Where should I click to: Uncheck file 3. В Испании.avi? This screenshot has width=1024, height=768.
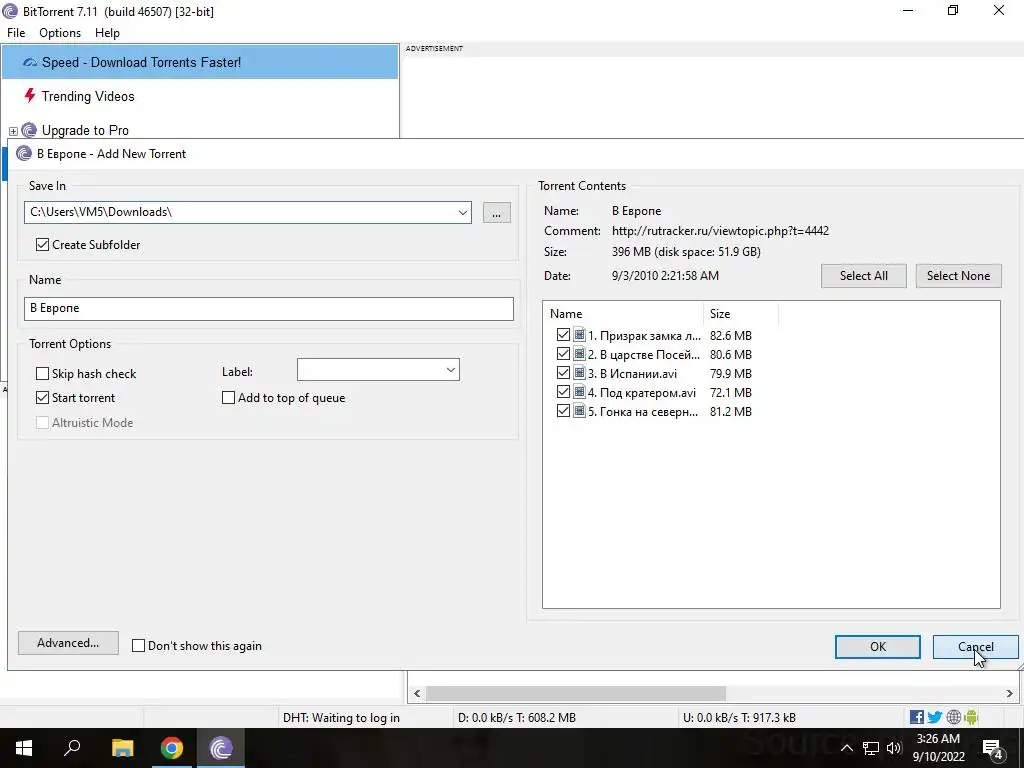click(563, 373)
